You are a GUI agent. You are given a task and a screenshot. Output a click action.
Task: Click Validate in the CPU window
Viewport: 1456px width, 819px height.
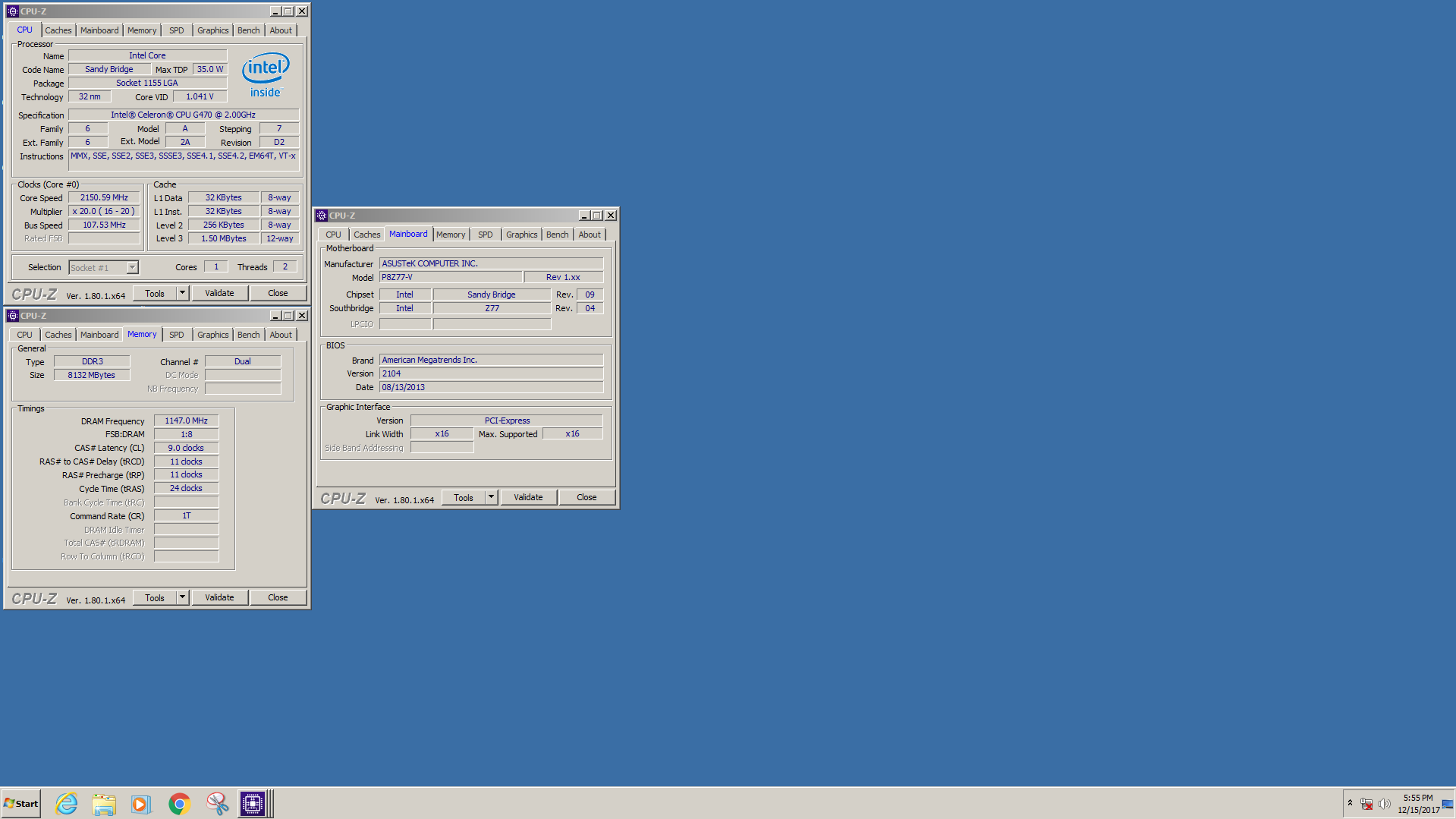point(219,293)
